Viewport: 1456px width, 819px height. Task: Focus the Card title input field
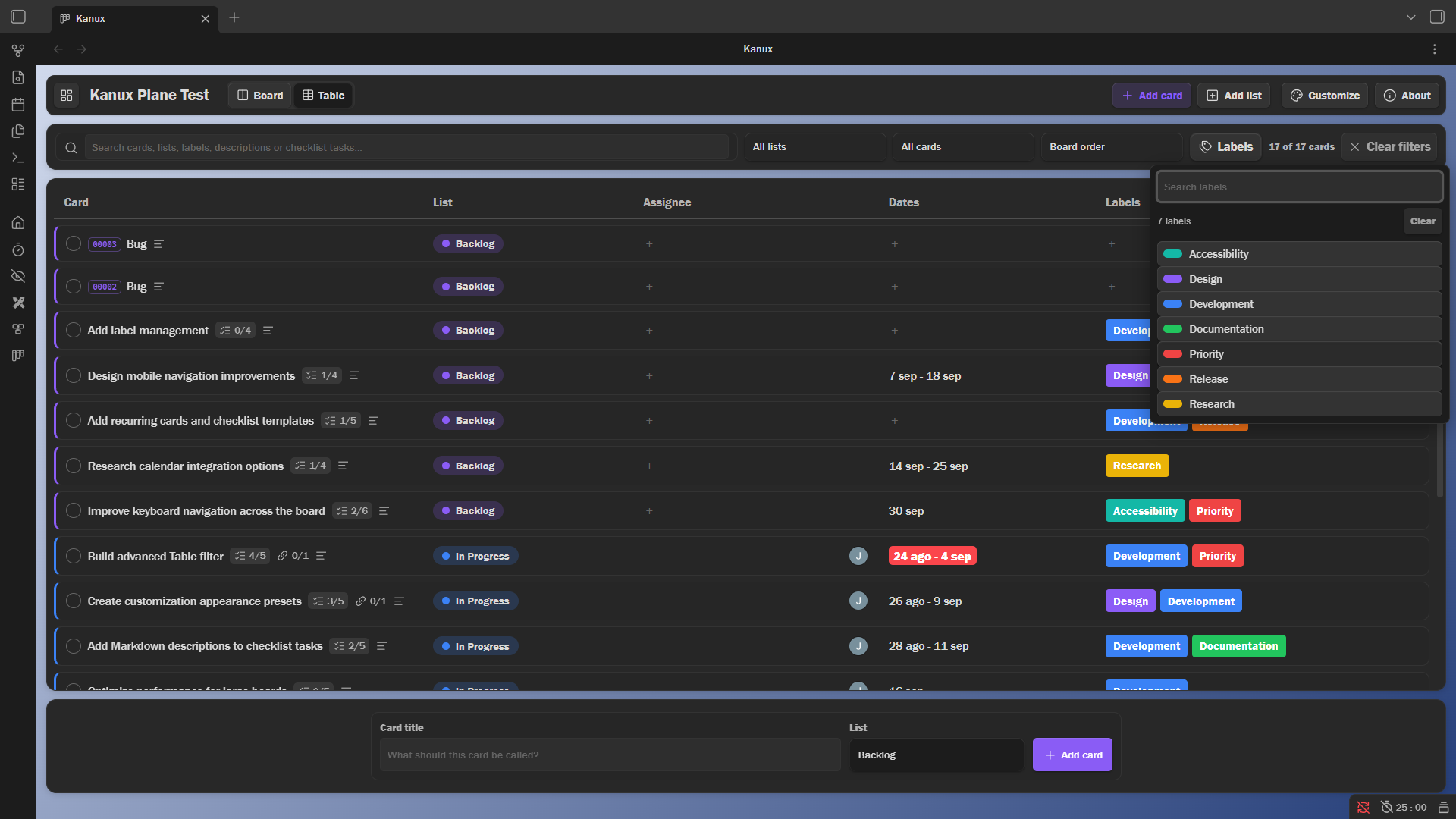pos(610,755)
